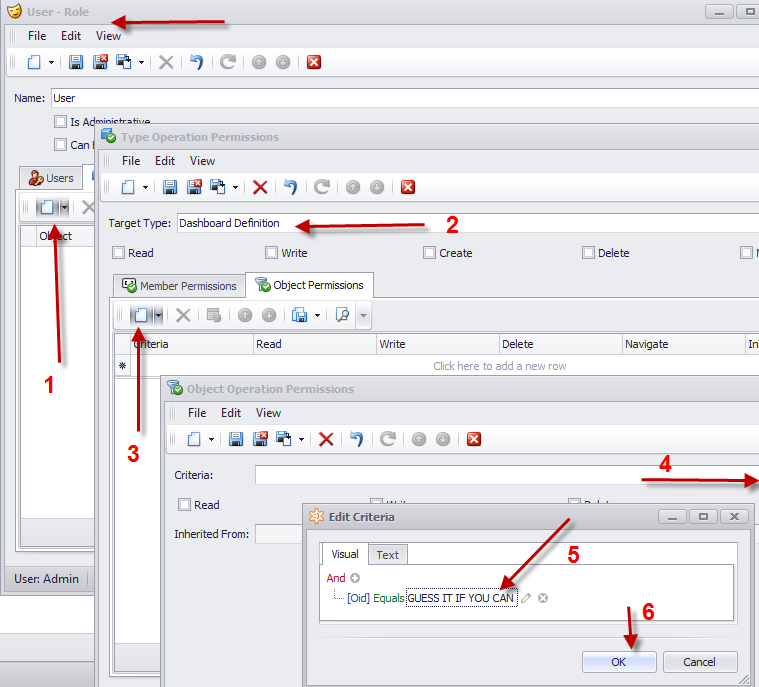Screen dimensions: 759x687
Task: Click Name field containing User
Action: 405,98
